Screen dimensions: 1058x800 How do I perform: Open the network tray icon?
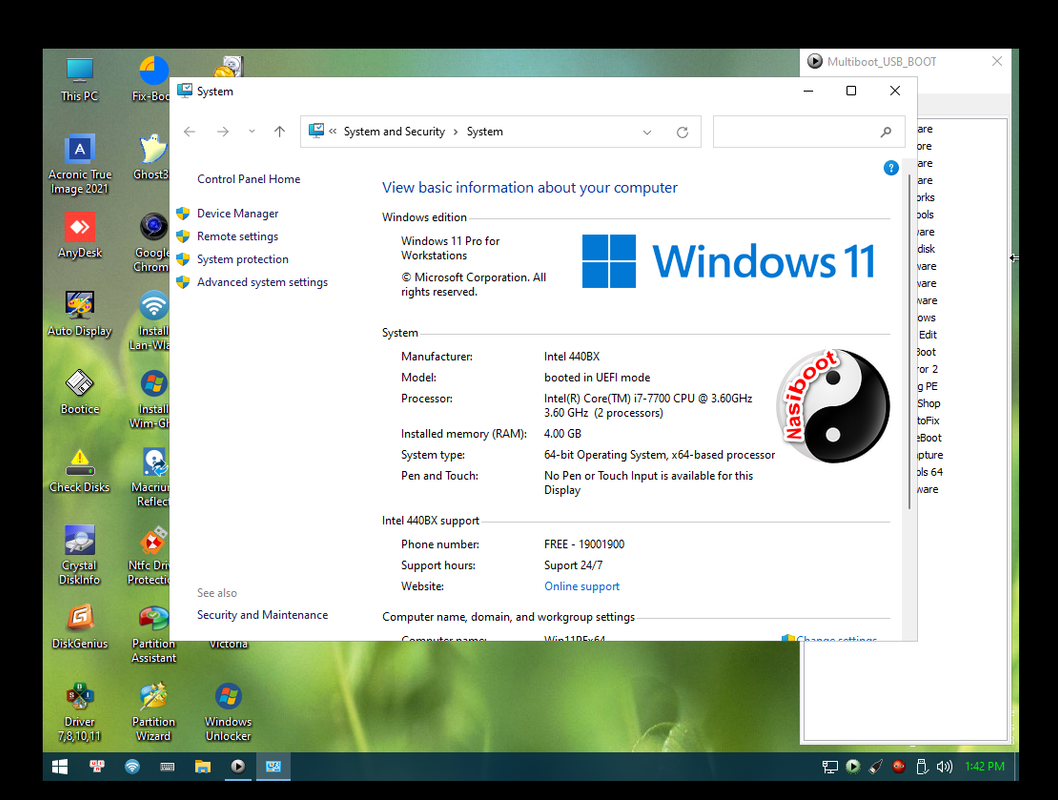830,766
